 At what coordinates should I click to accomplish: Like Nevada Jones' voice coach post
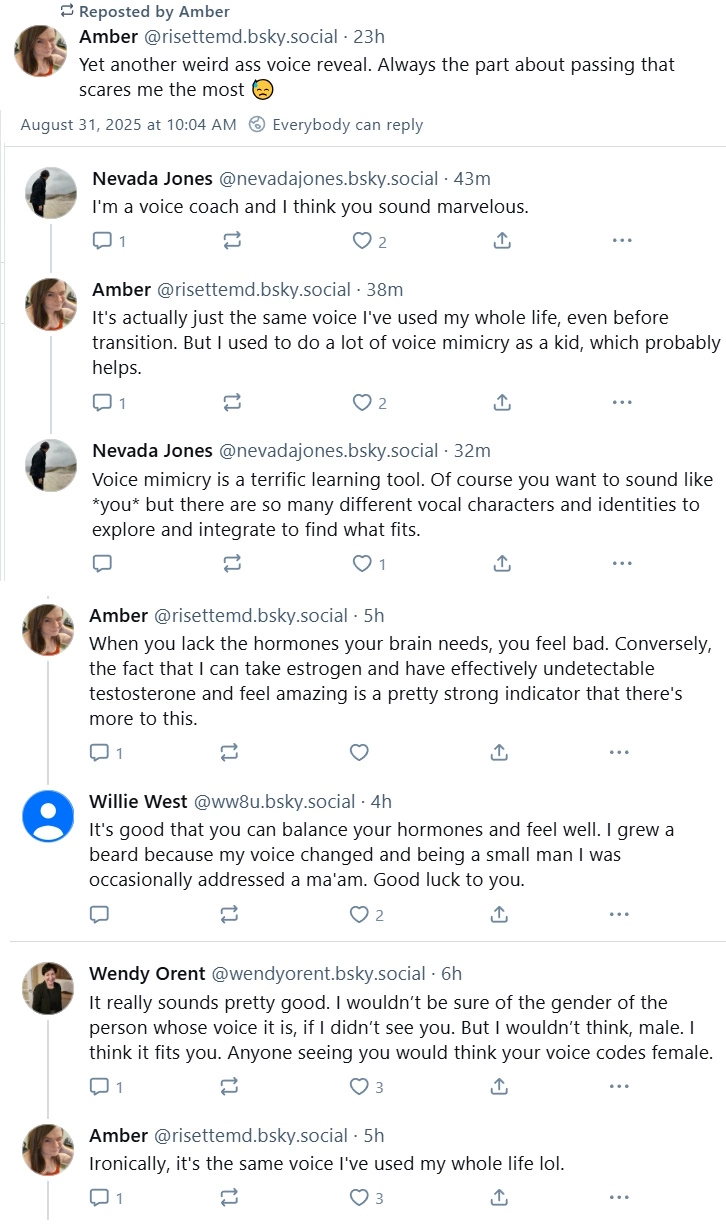click(x=362, y=241)
